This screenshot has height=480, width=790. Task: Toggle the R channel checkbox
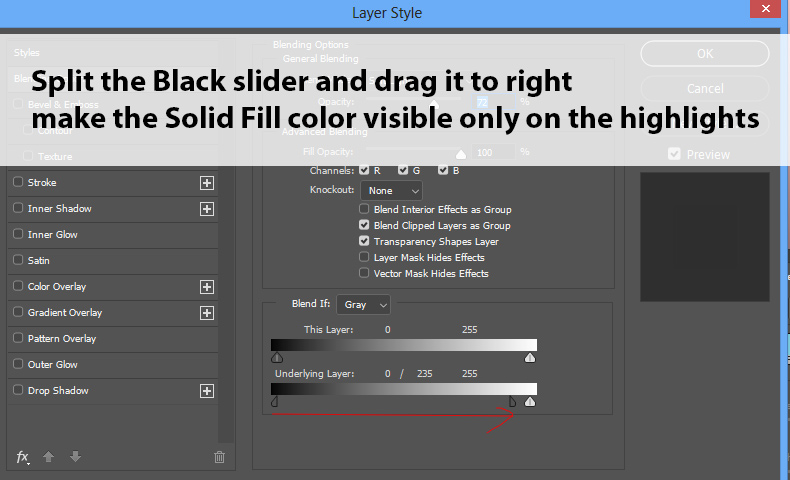click(364, 170)
